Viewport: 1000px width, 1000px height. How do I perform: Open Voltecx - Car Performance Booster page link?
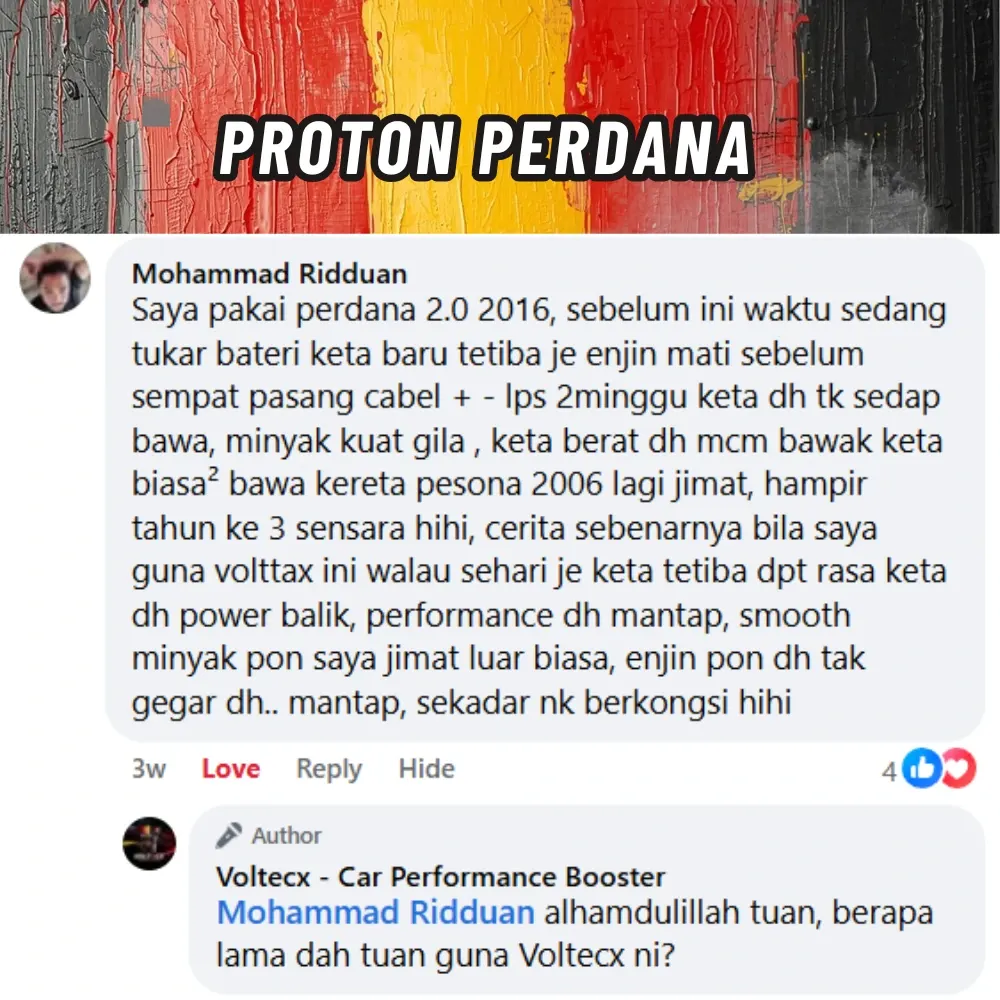point(441,877)
